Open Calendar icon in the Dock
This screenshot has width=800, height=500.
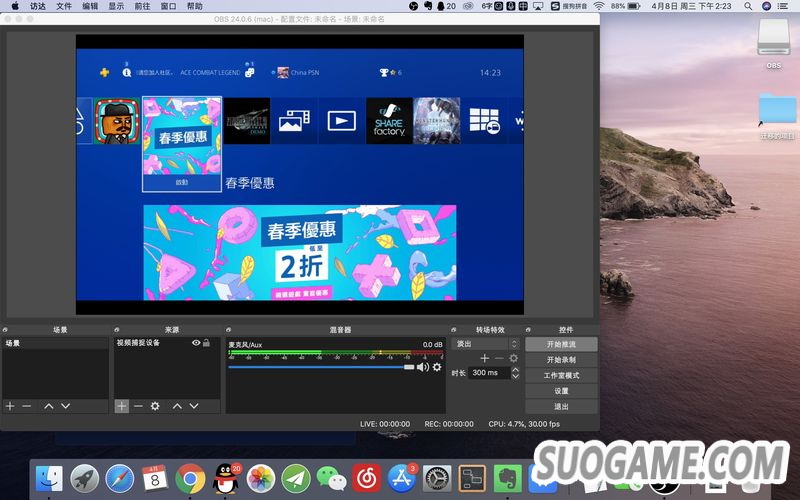tap(155, 479)
